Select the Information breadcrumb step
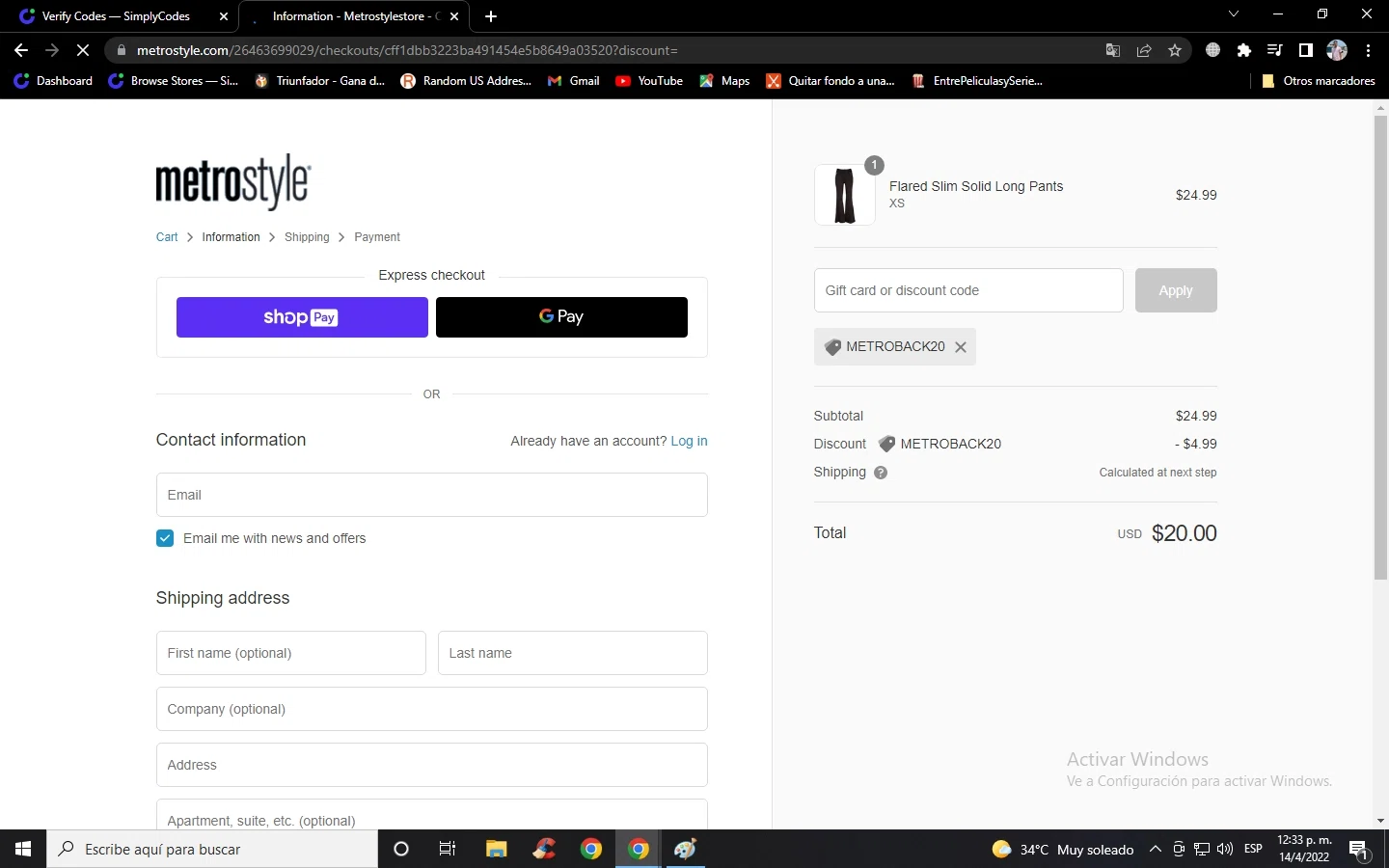The width and height of the screenshot is (1389, 868). pyautogui.click(x=231, y=237)
